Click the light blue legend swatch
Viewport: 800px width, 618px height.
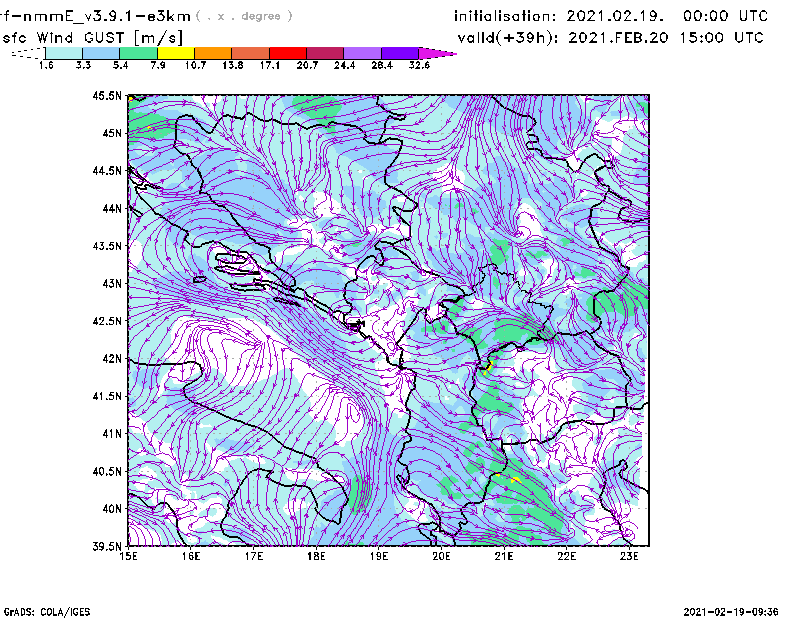coord(101,53)
